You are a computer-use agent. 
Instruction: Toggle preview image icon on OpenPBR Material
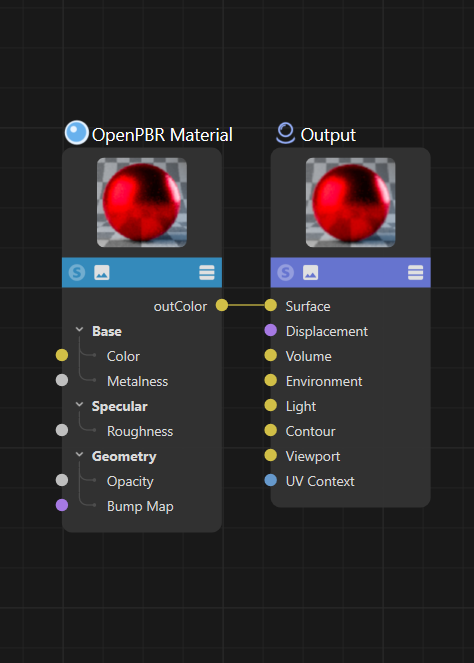click(x=102, y=273)
